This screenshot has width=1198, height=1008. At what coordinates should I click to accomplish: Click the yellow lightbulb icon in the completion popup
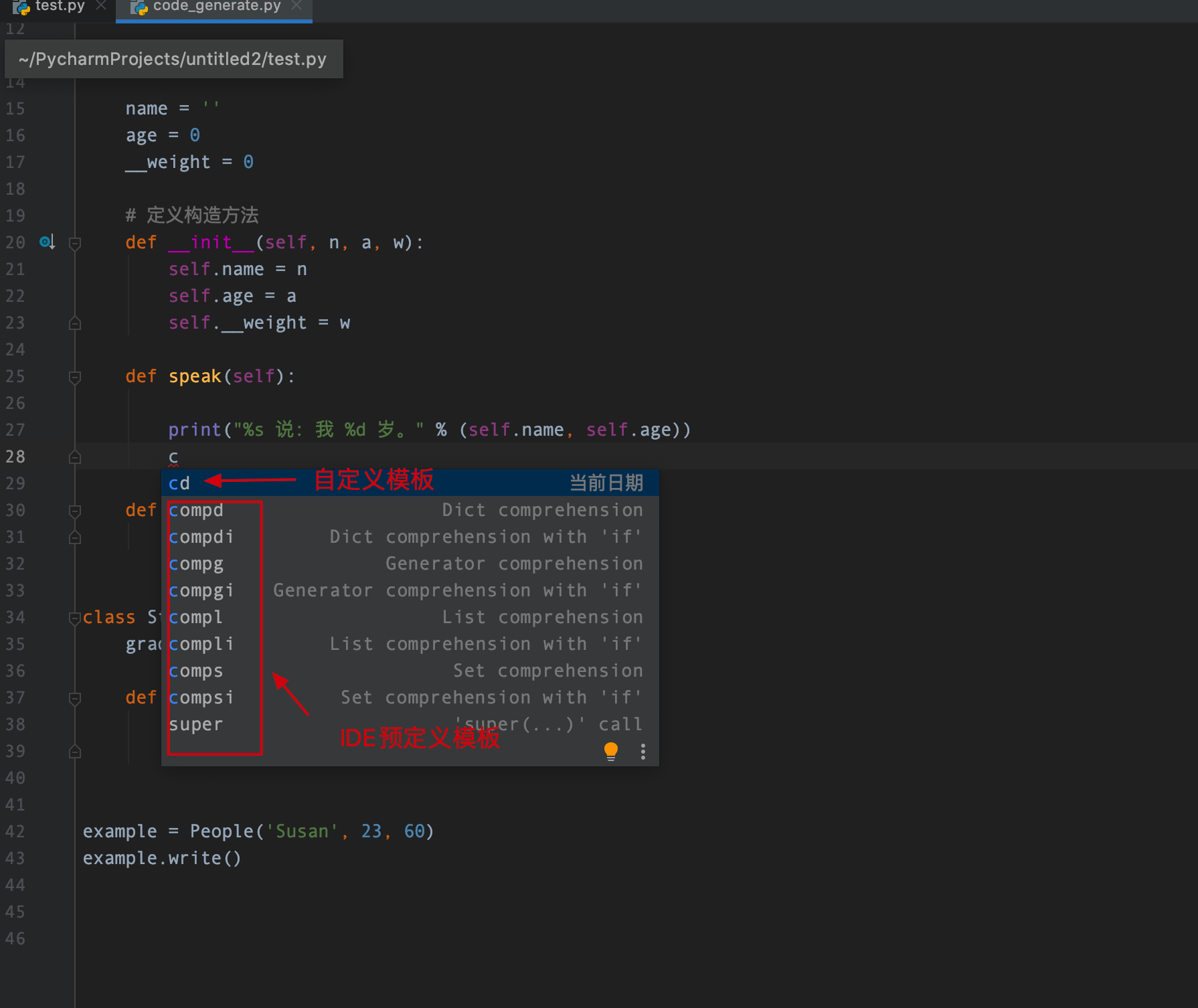(x=611, y=751)
